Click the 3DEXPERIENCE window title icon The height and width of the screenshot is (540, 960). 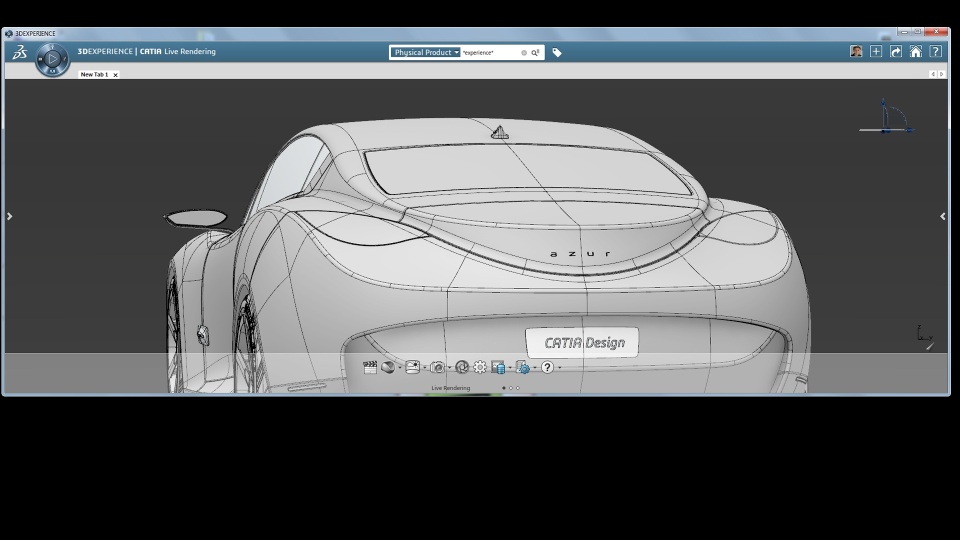click(x=9, y=34)
